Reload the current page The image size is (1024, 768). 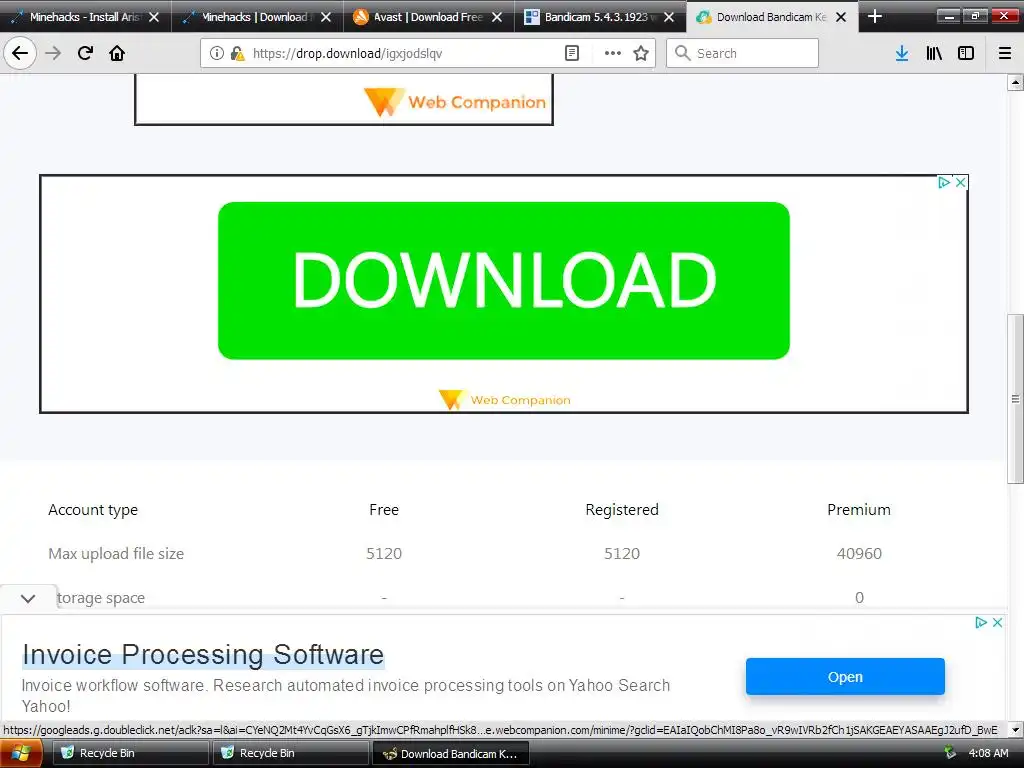click(85, 53)
